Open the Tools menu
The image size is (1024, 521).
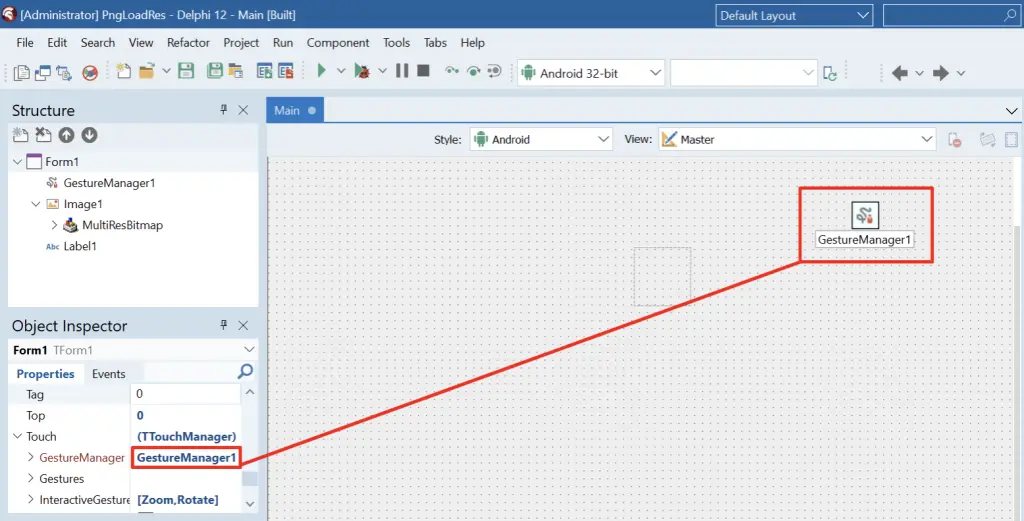click(x=396, y=42)
